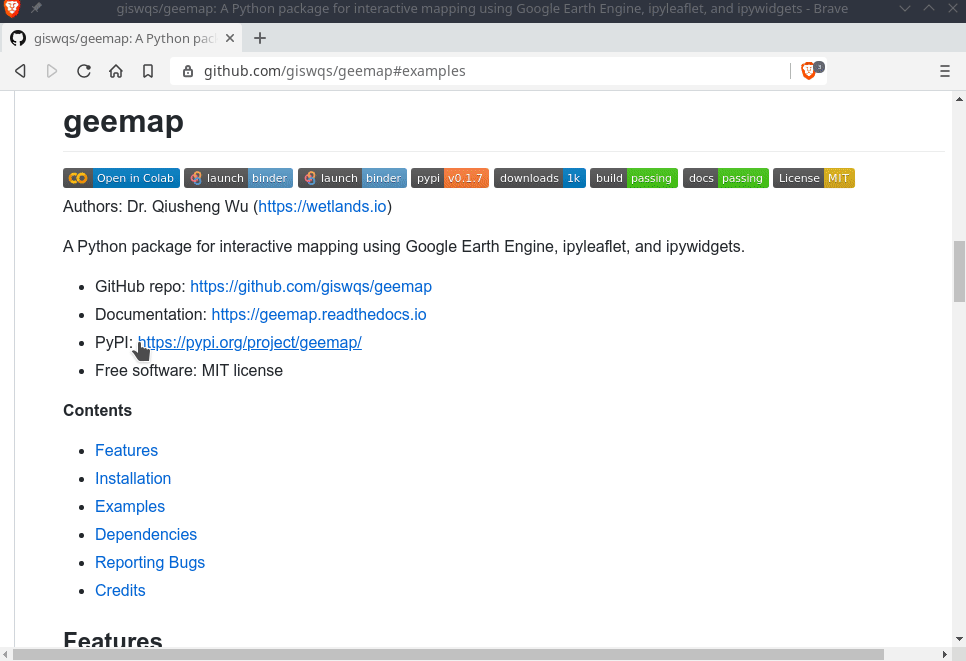The width and height of the screenshot is (966, 661).
Task: Click the Free software: MIT license text
Action: [x=189, y=370]
